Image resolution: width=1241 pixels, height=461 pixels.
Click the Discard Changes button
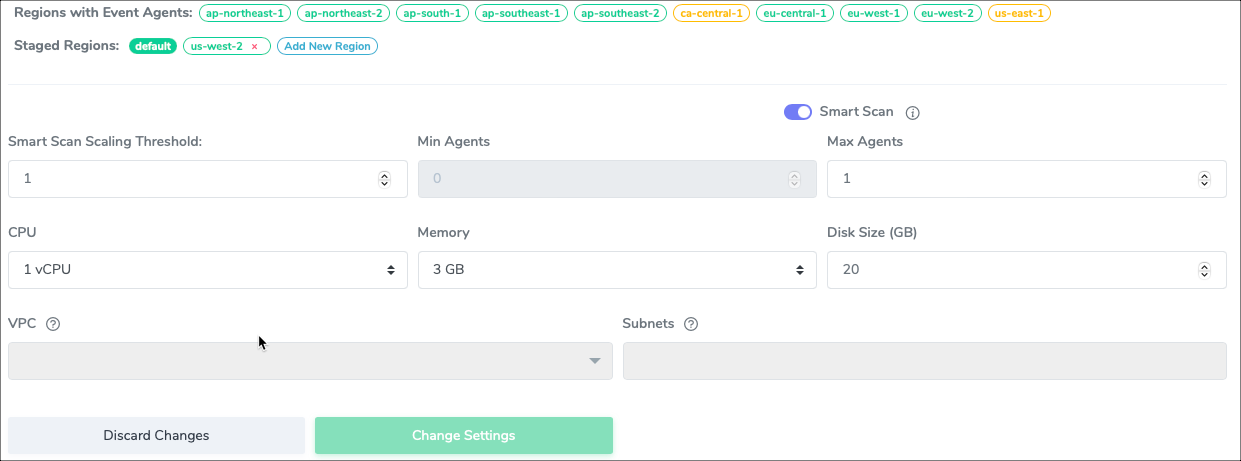click(x=156, y=436)
